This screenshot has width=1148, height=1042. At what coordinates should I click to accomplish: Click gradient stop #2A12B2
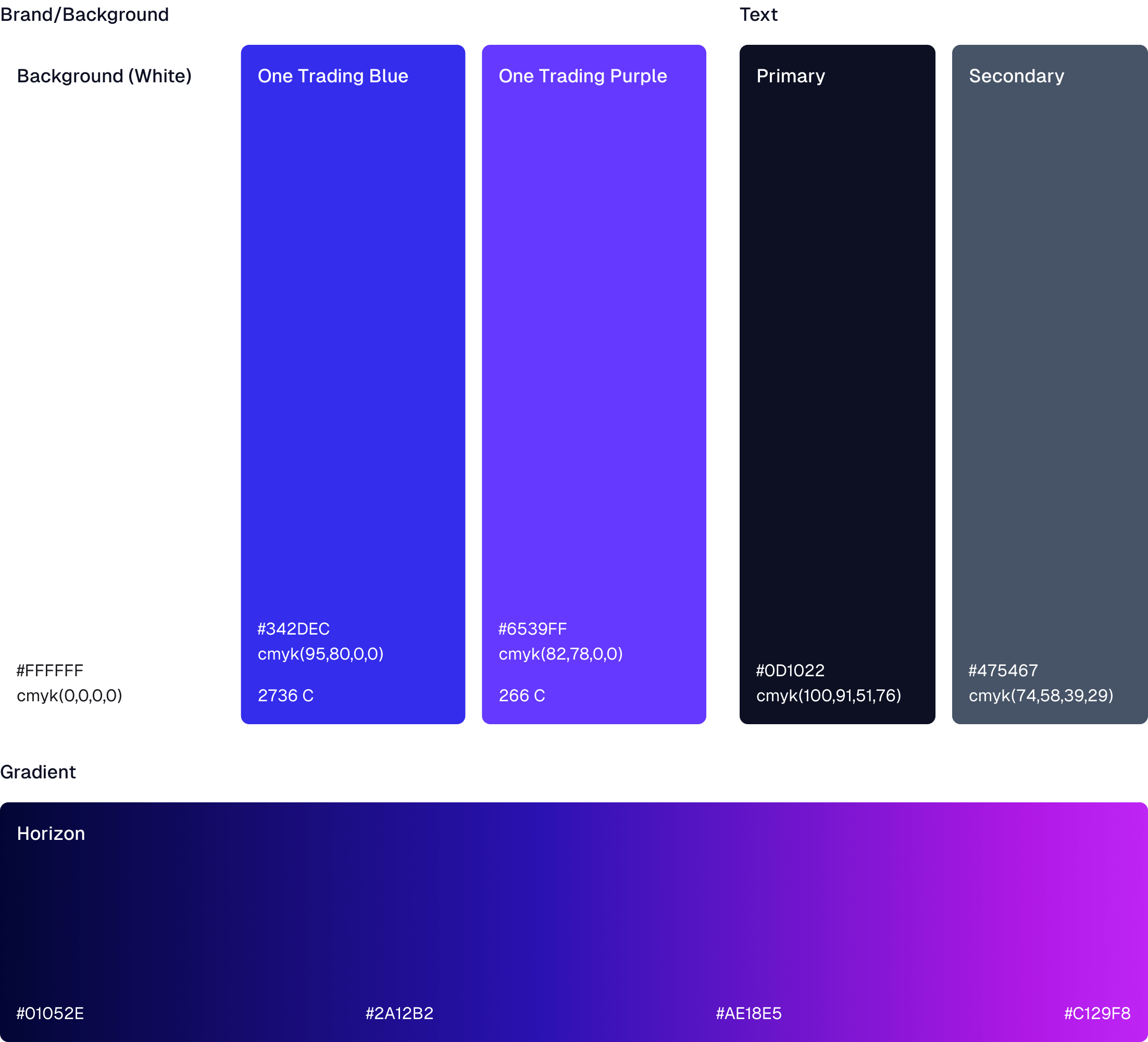pyautogui.click(x=399, y=1013)
